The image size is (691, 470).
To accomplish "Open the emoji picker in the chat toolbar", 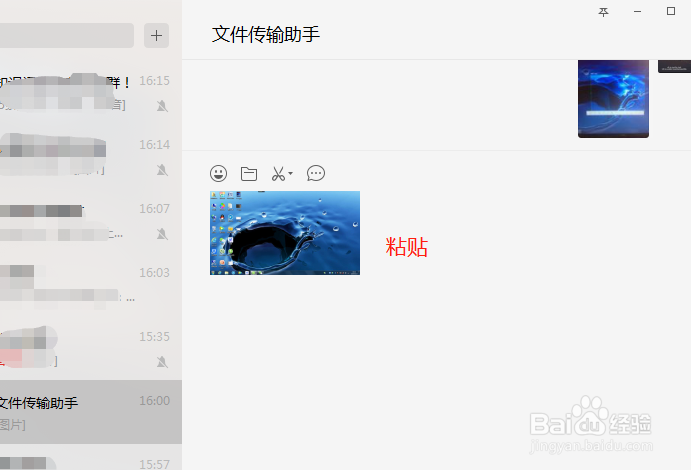I will [x=219, y=174].
